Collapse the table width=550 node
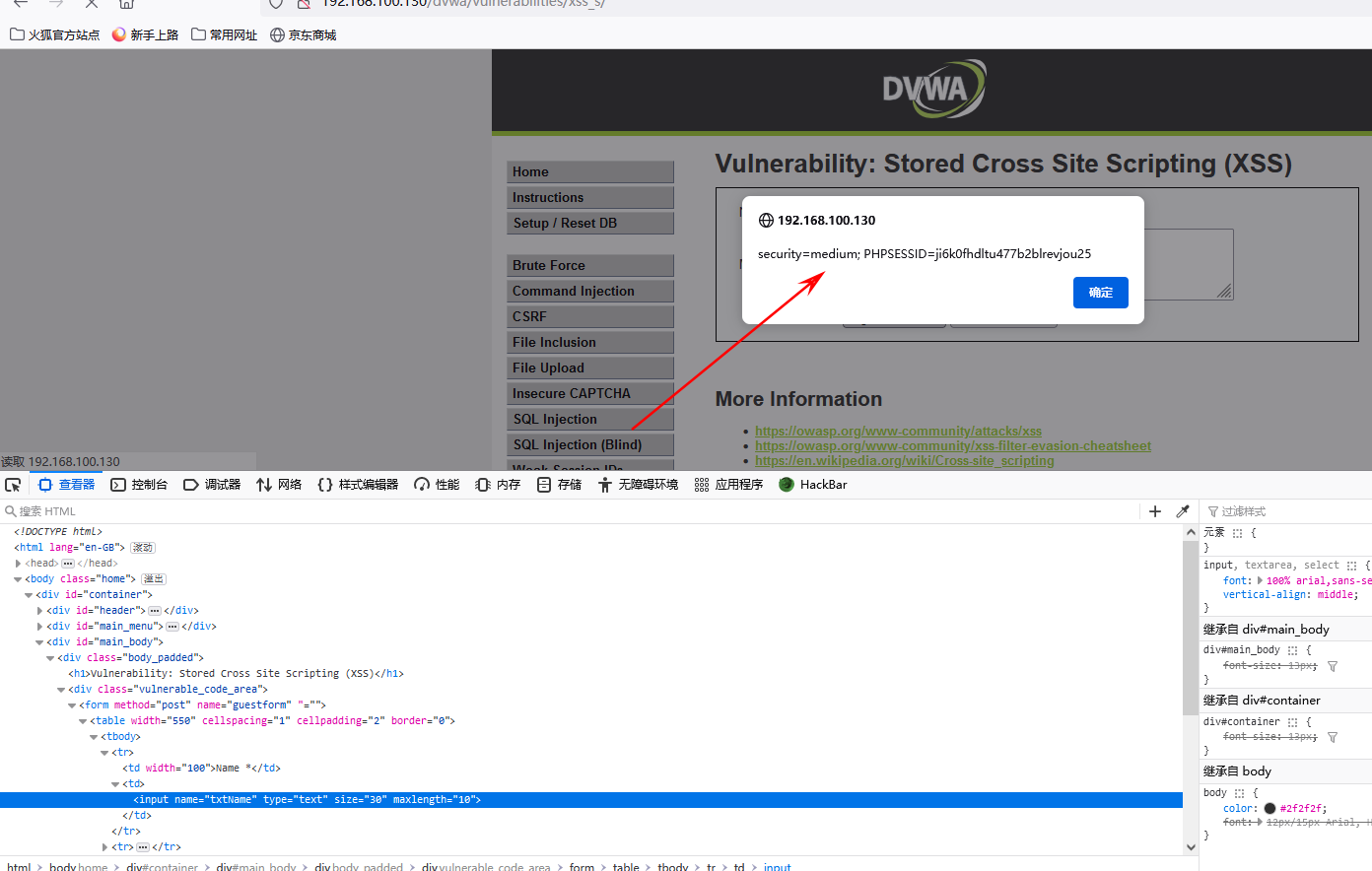Screen dimensions: 1372x871 [x=83, y=721]
